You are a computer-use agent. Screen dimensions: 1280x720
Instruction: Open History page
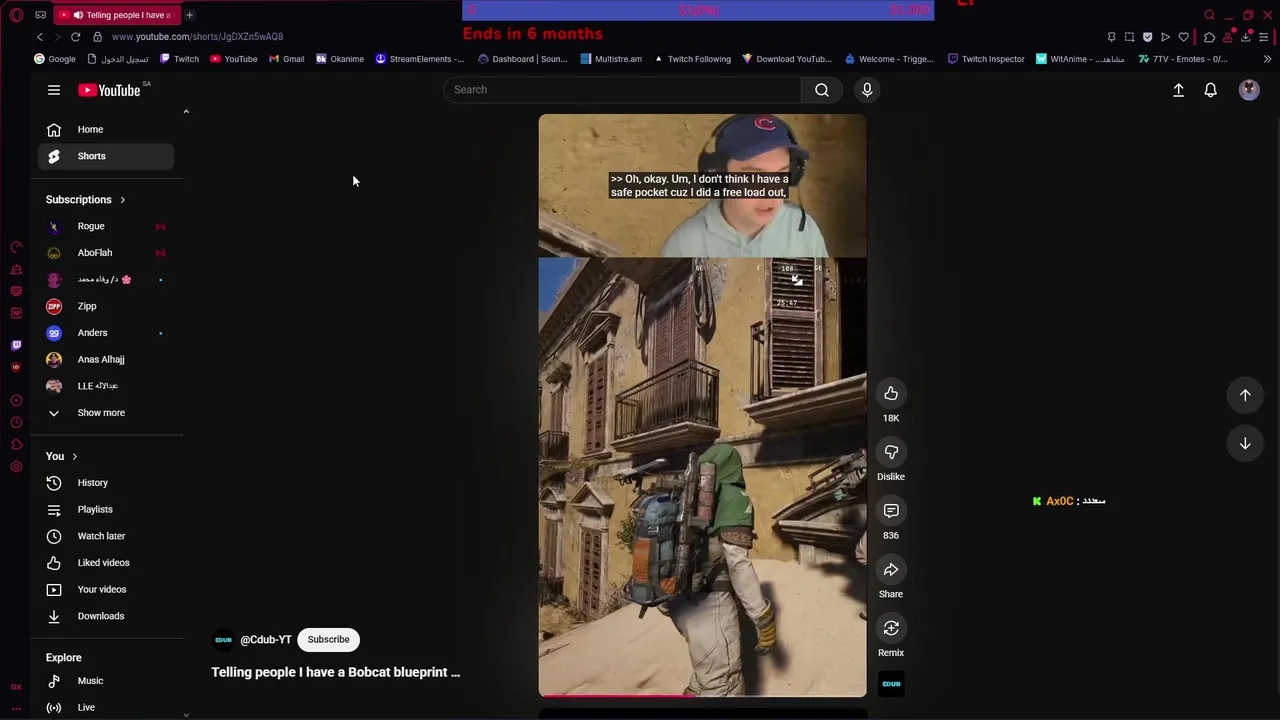pyautogui.click(x=106, y=483)
